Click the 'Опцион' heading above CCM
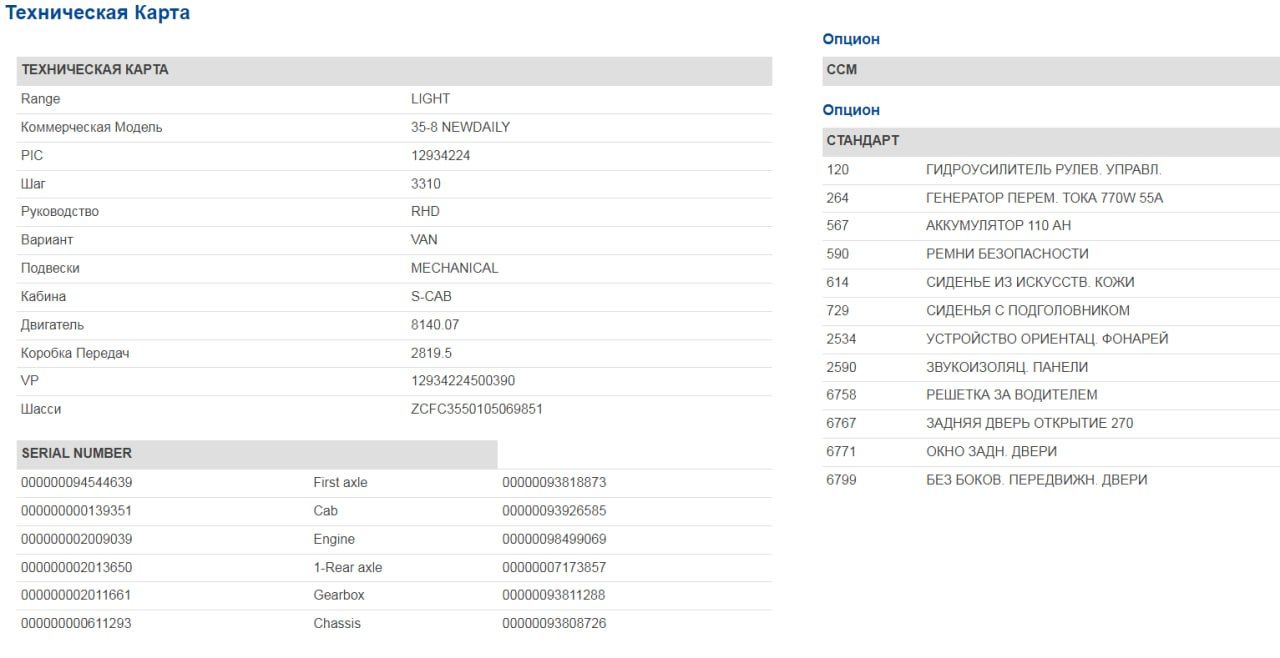The width and height of the screenshot is (1280, 658). click(851, 39)
